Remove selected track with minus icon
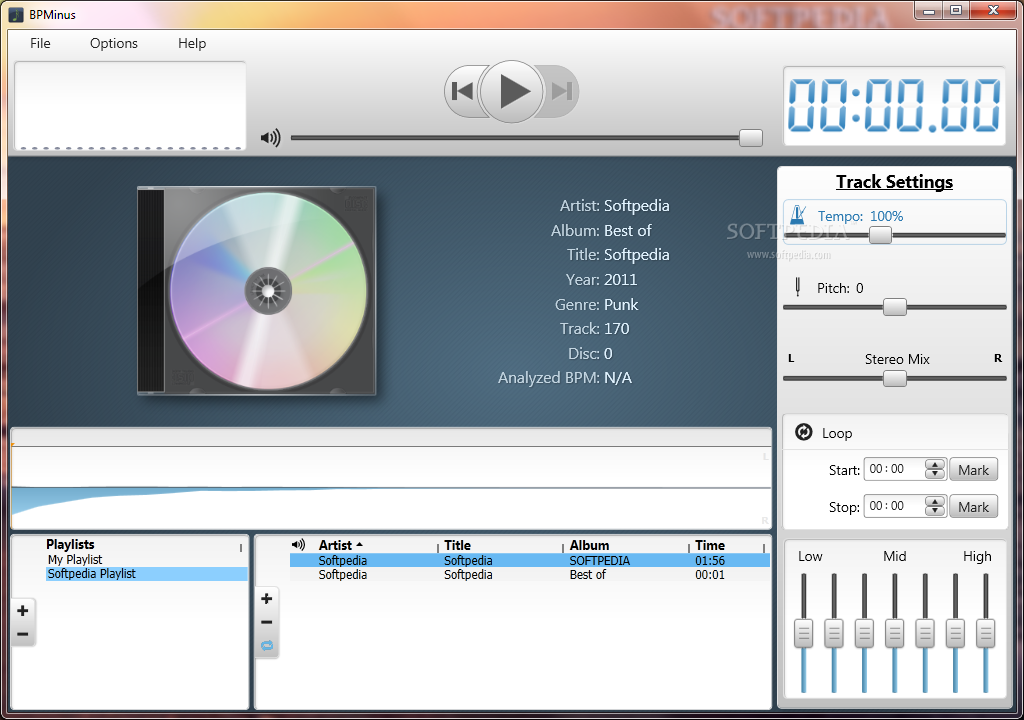 pyautogui.click(x=266, y=623)
